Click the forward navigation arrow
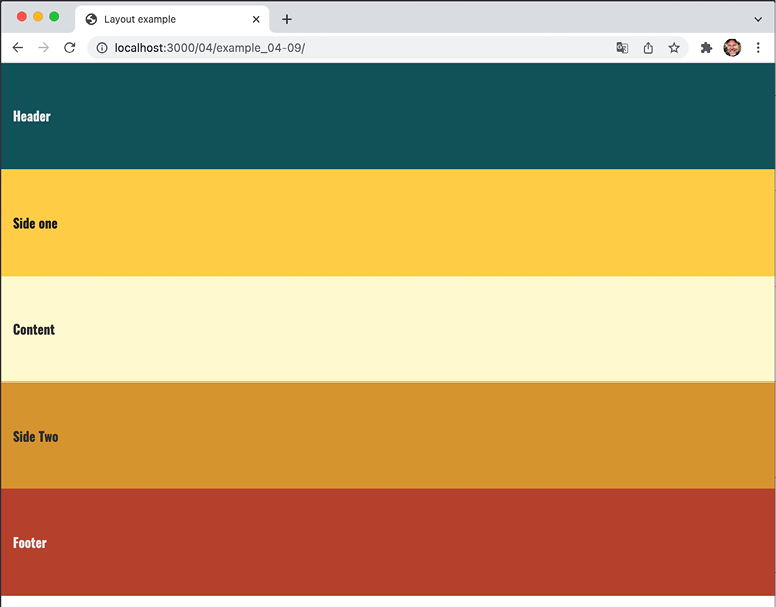The image size is (776, 607). click(x=44, y=47)
